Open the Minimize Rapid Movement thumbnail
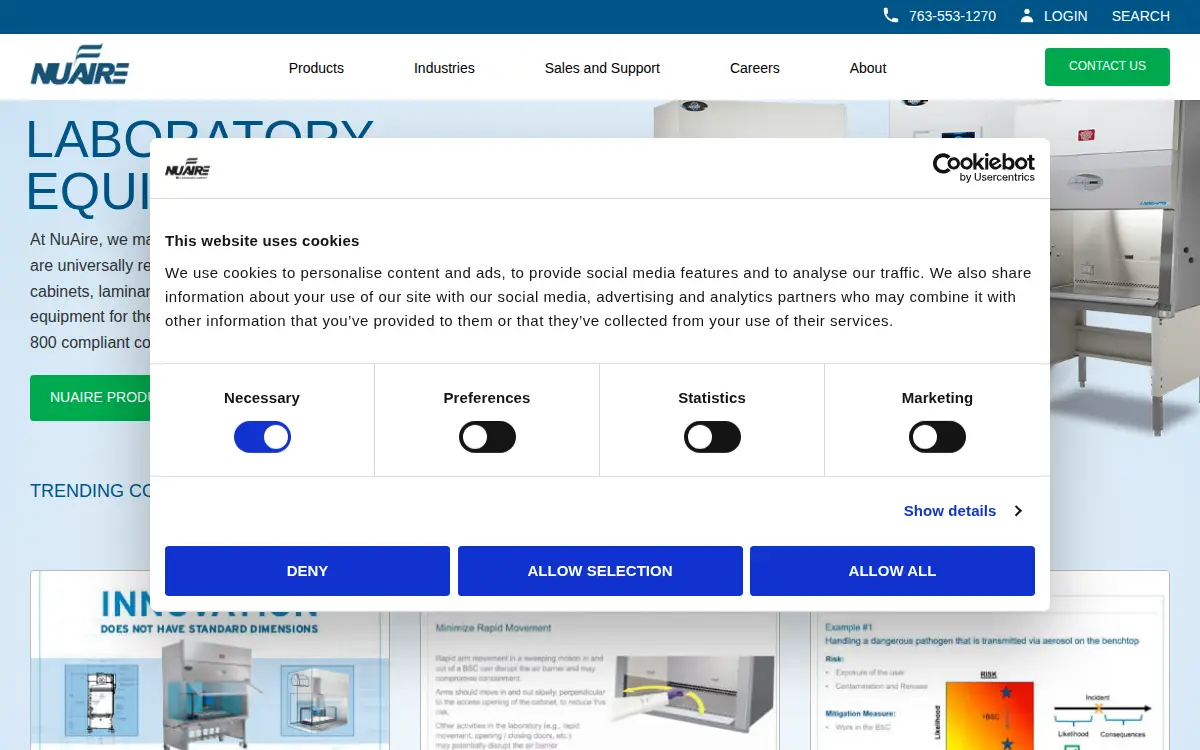Image resolution: width=1200 pixels, height=750 pixels. [600, 680]
